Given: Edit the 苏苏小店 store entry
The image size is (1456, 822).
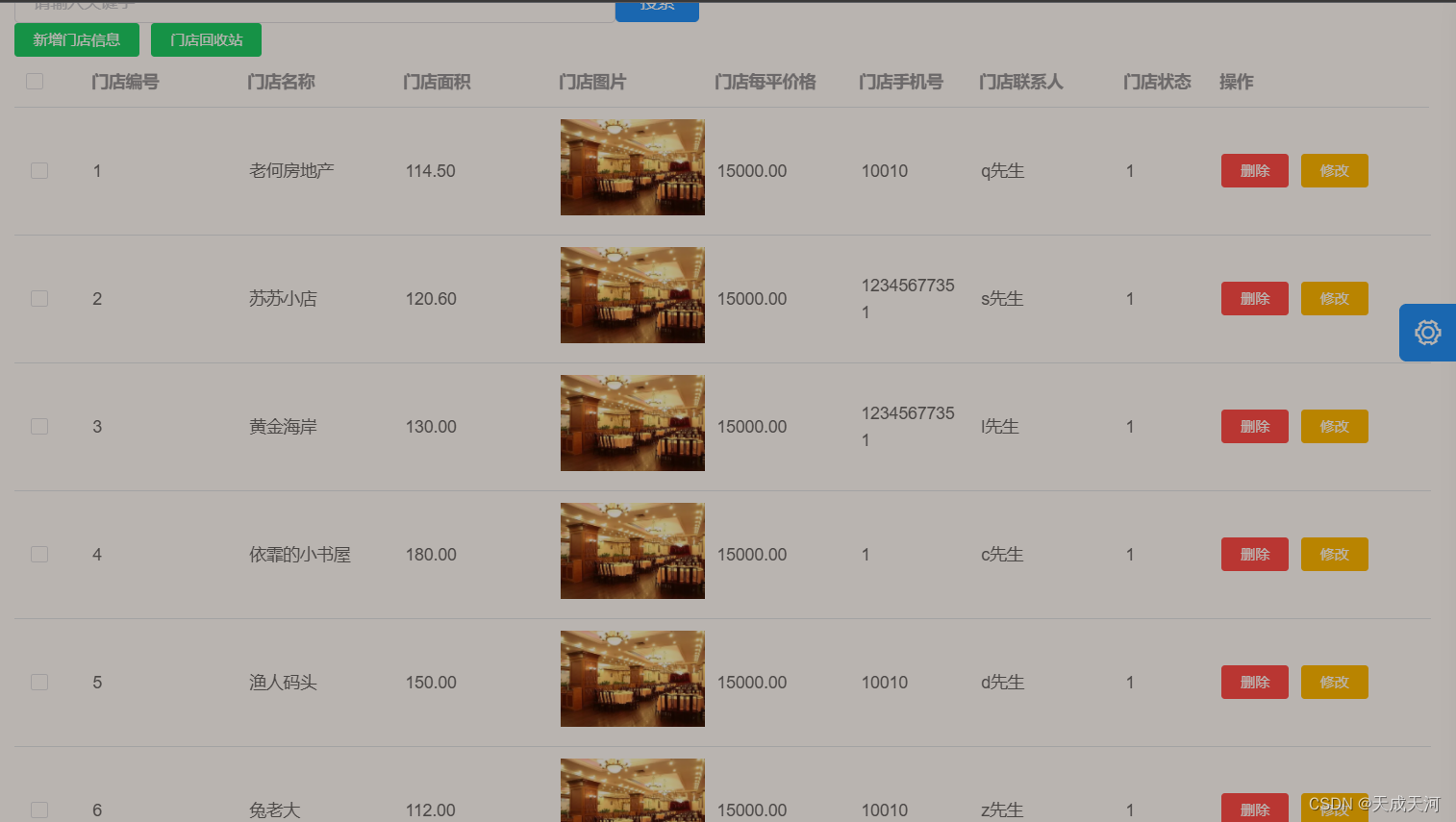Looking at the screenshot, I should click(x=1334, y=298).
